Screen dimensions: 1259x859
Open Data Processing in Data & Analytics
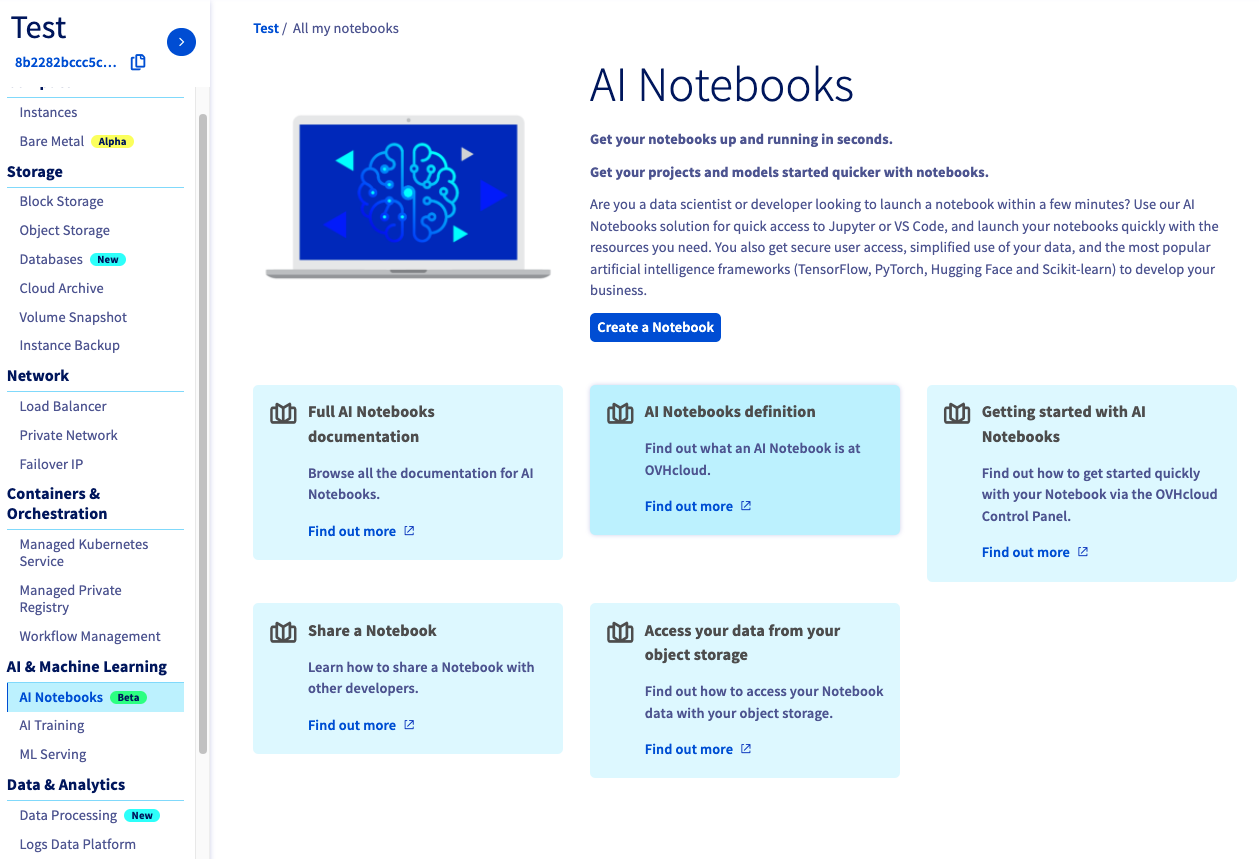pyautogui.click(x=68, y=815)
